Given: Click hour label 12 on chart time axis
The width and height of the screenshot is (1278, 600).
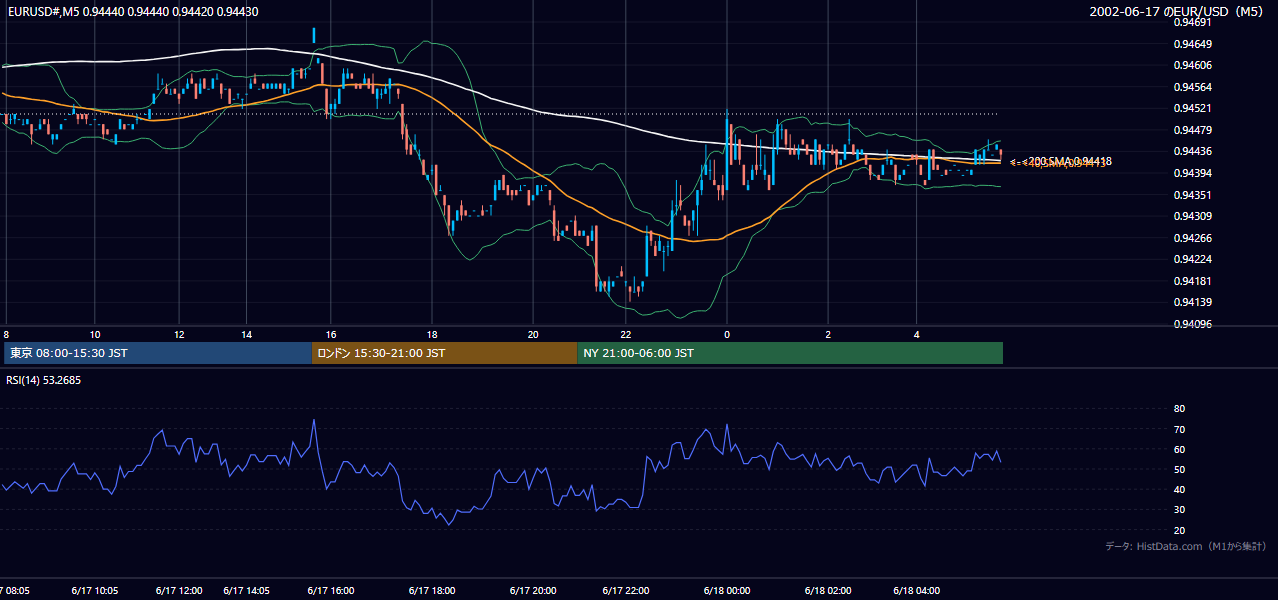Looking at the screenshot, I should [179, 334].
